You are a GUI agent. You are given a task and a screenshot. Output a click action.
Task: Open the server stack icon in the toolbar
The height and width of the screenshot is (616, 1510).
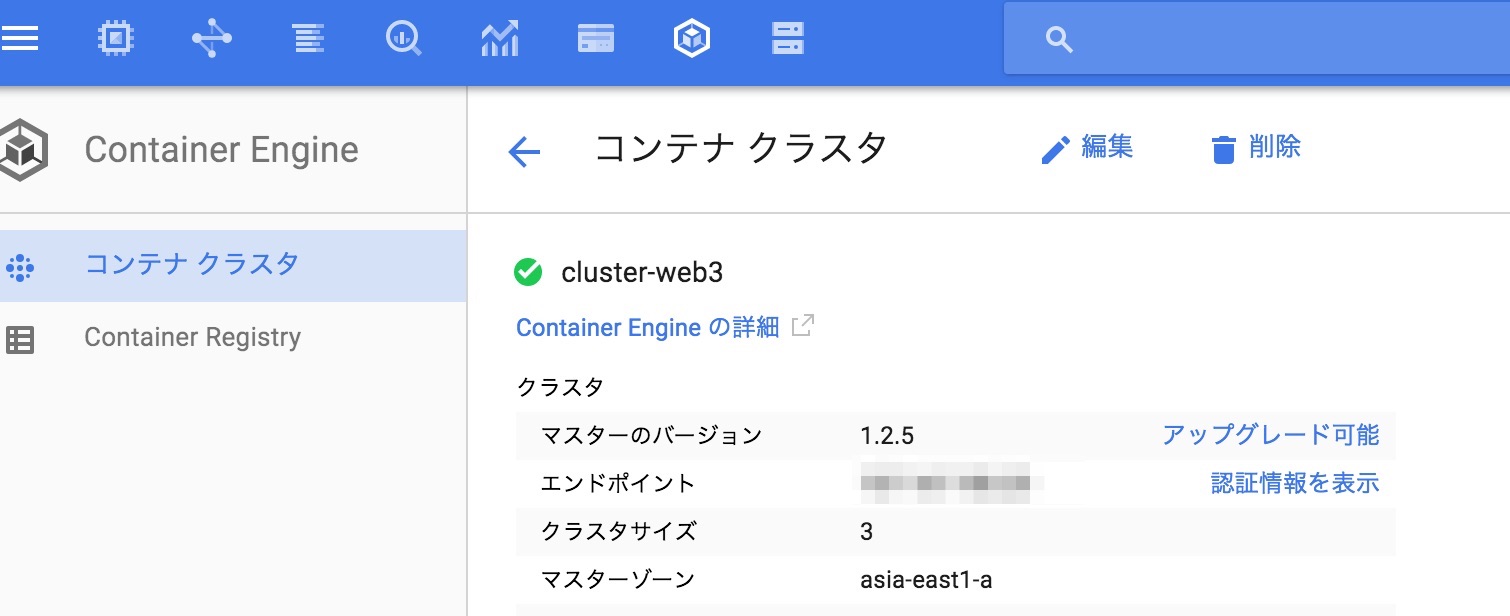pyautogui.click(x=787, y=37)
